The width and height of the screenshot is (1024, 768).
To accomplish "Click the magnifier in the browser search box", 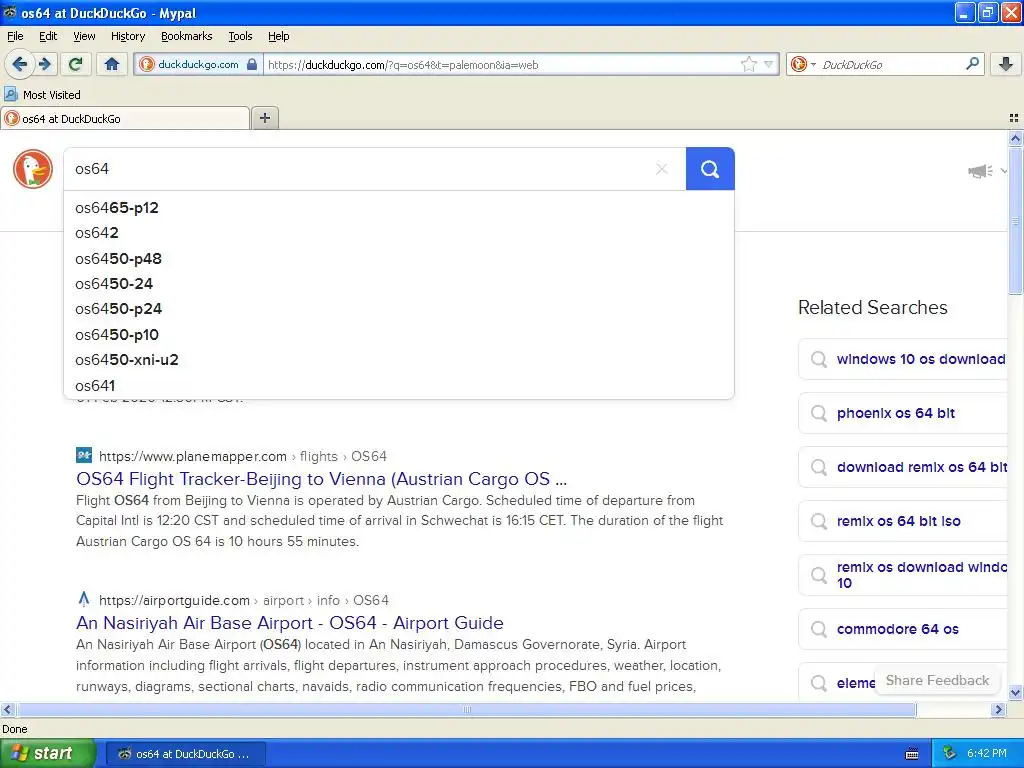I will [x=972, y=64].
